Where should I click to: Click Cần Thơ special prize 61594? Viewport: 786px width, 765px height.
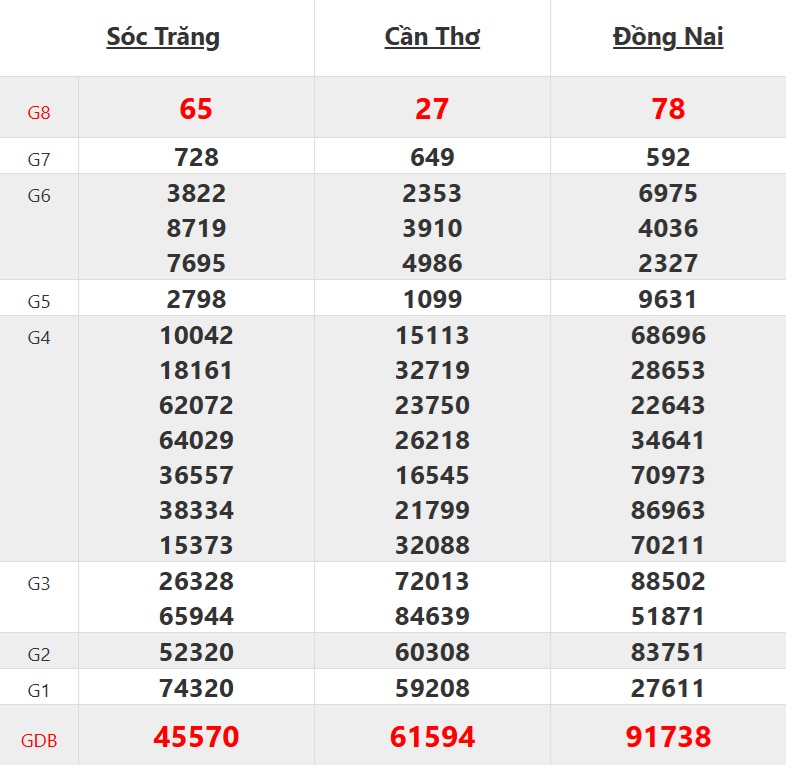click(x=432, y=738)
